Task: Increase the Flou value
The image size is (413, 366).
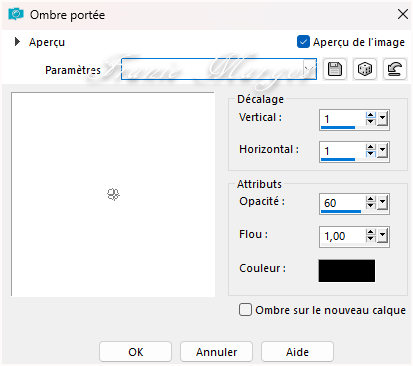Action: (x=371, y=232)
